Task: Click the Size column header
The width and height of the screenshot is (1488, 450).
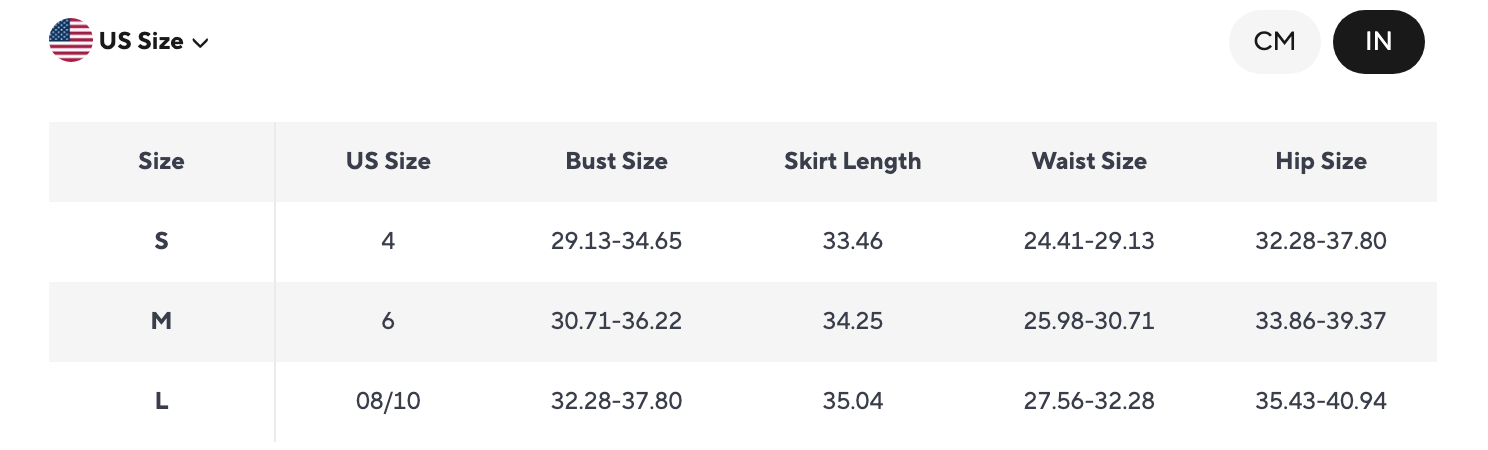Action: [x=161, y=161]
